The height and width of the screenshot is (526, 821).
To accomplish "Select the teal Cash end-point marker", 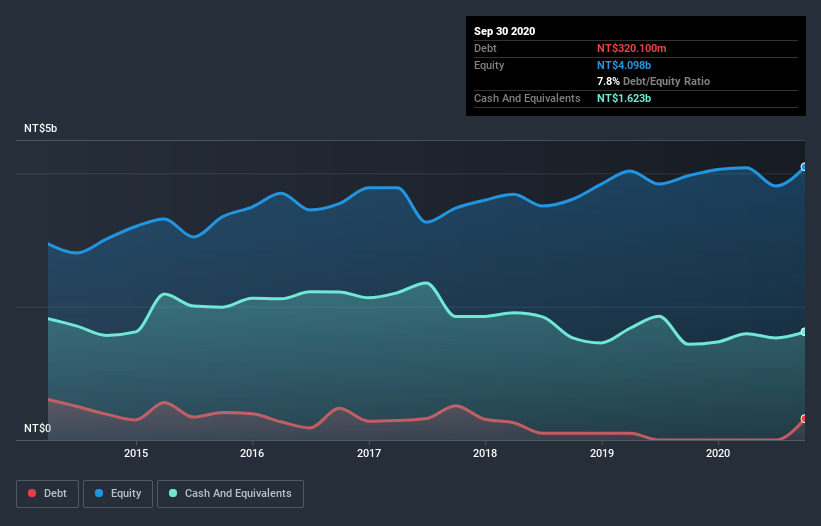I will pyautogui.click(x=804, y=332).
